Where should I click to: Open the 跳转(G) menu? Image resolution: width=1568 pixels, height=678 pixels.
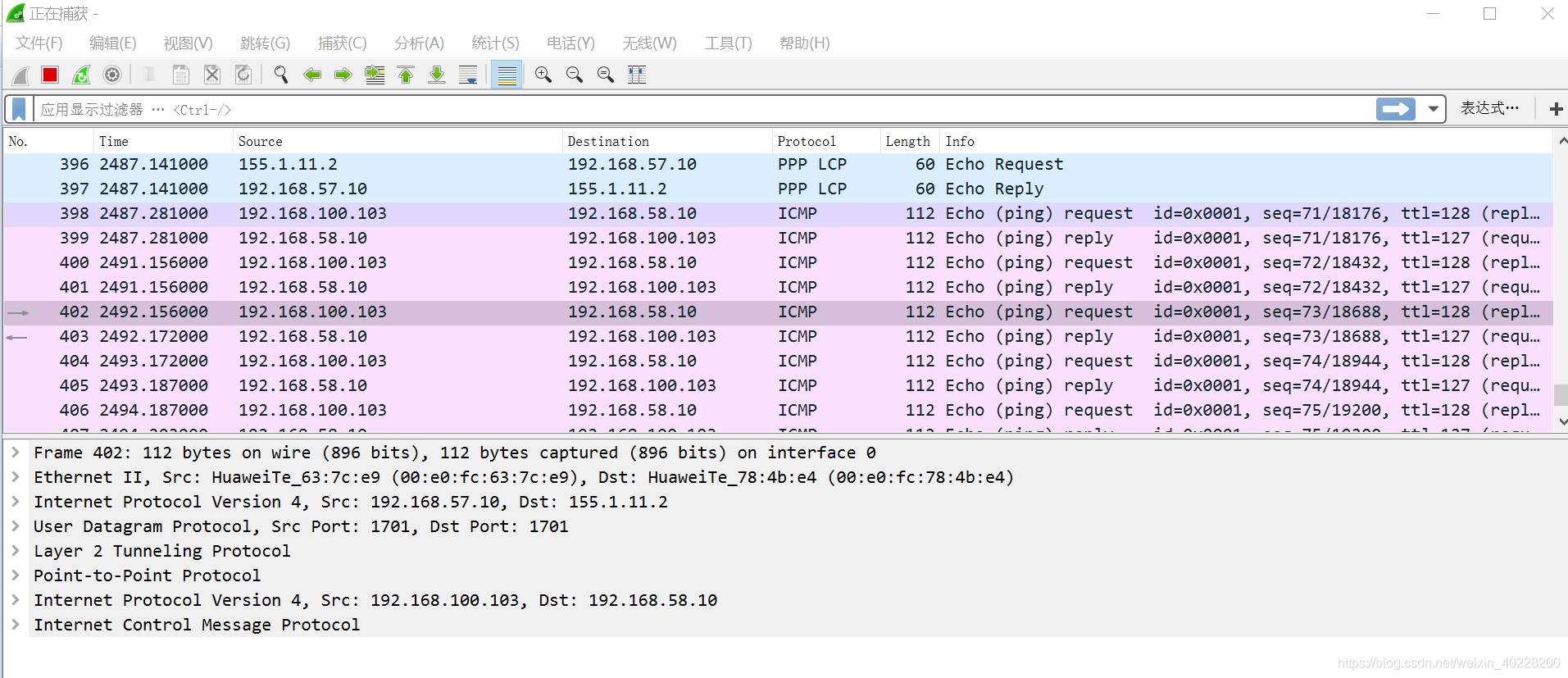point(265,43)
